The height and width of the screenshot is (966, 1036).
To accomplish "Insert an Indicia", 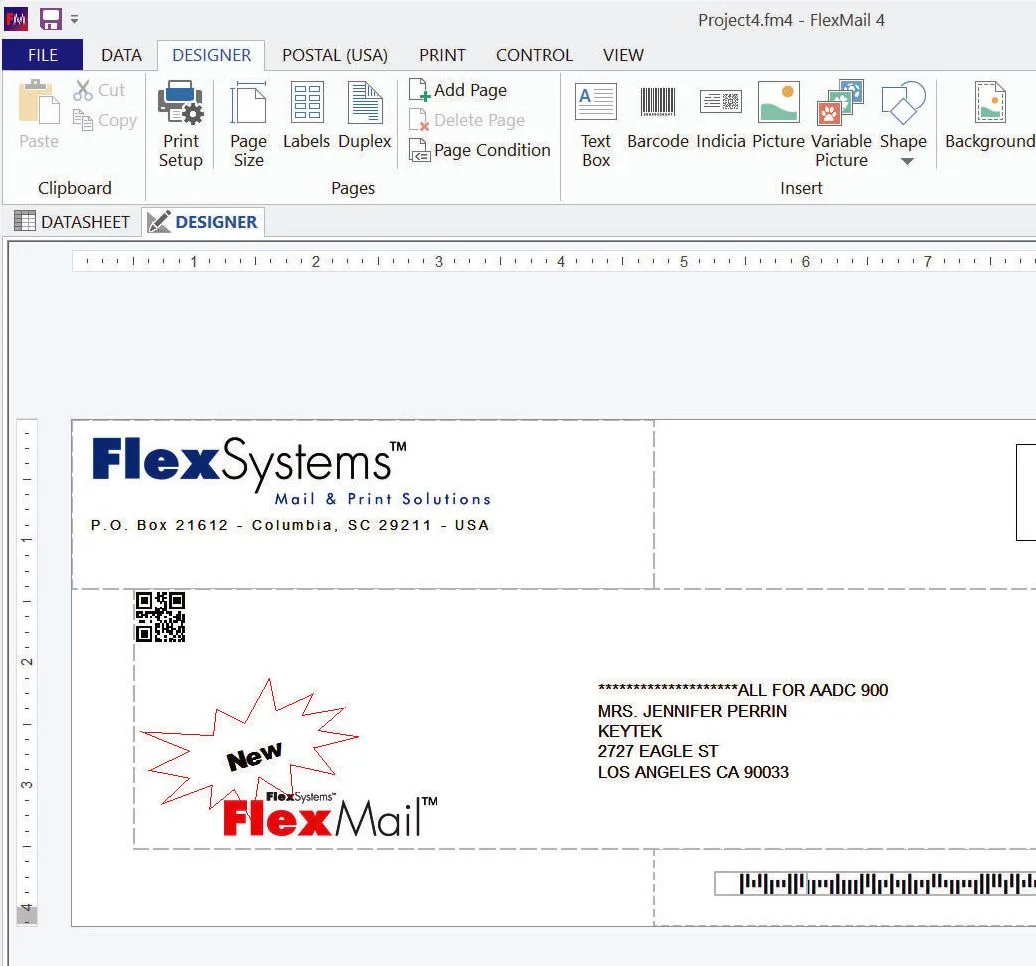I will 721,115.
